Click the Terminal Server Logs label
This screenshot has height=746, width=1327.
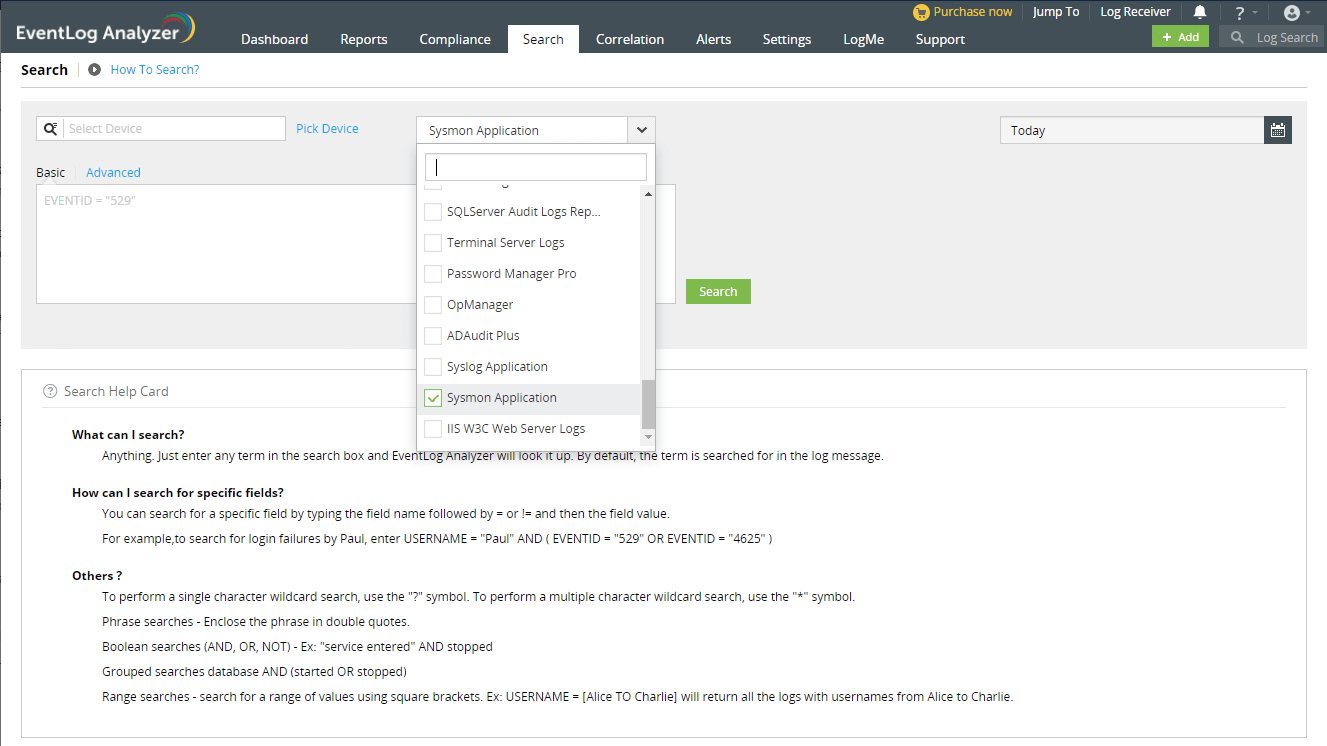[506, 243]
